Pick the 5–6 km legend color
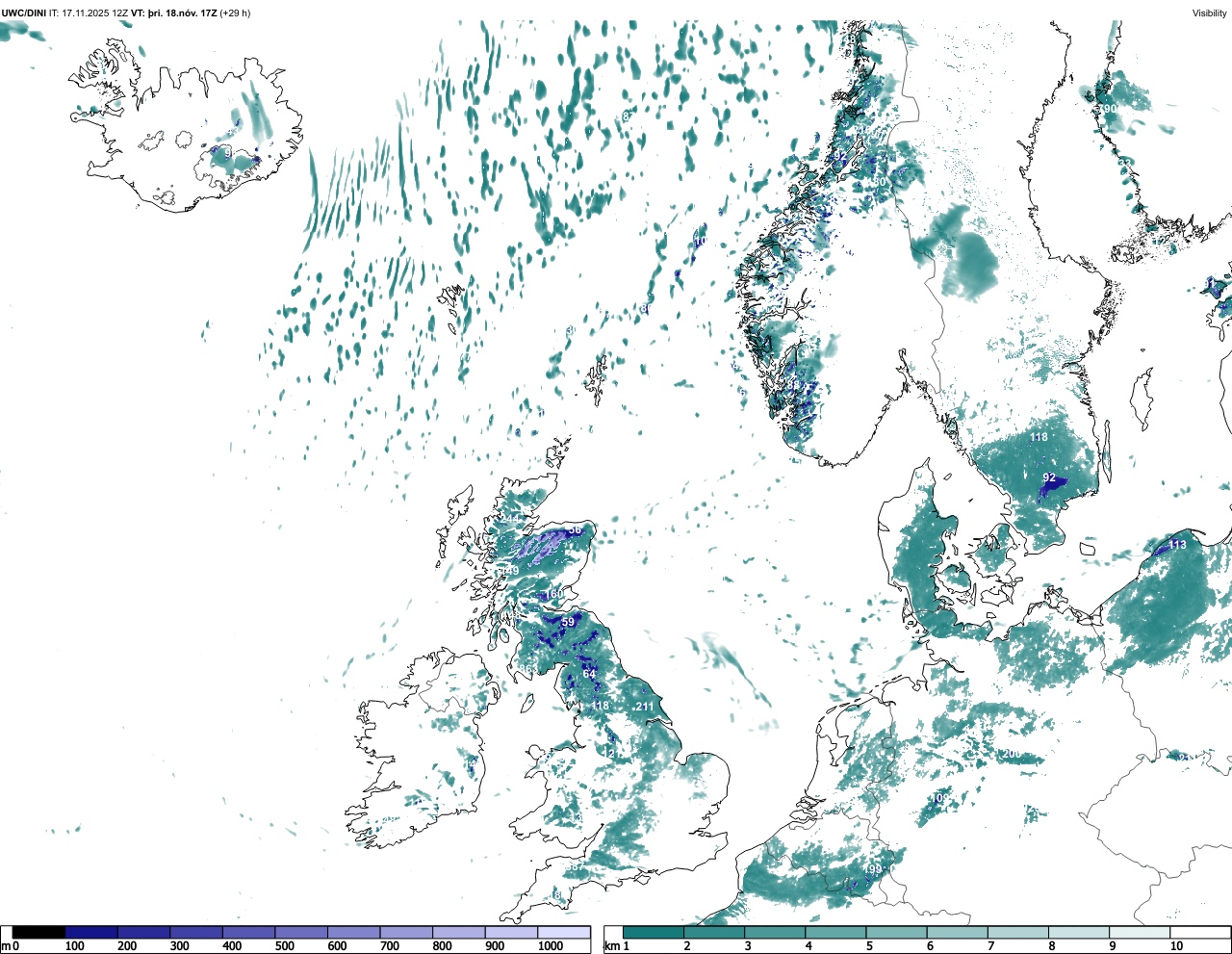 [896, 933]
